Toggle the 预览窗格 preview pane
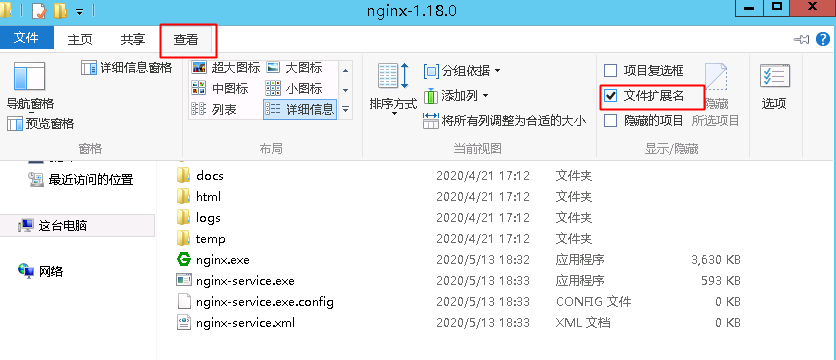This screenshot has height=360, width=836. click(41, 124)
